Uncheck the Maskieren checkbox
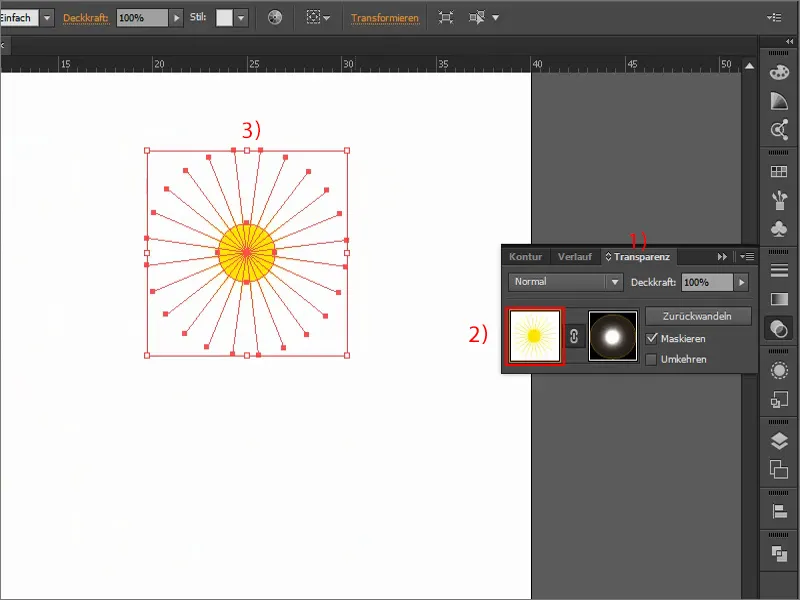 (x=651, y=338)
